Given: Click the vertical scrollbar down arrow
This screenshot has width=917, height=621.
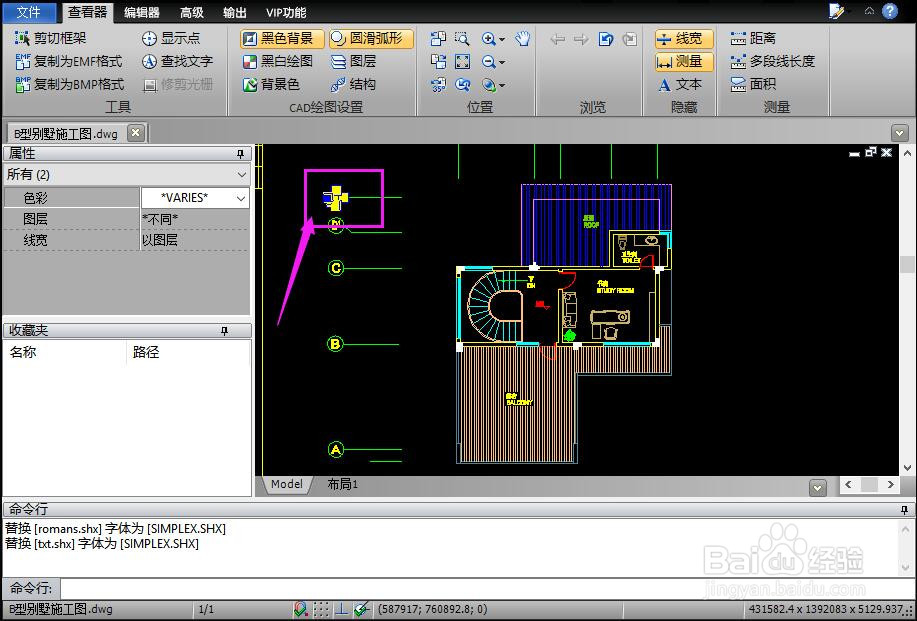Looking at the screenshot, I should point(907,468).
